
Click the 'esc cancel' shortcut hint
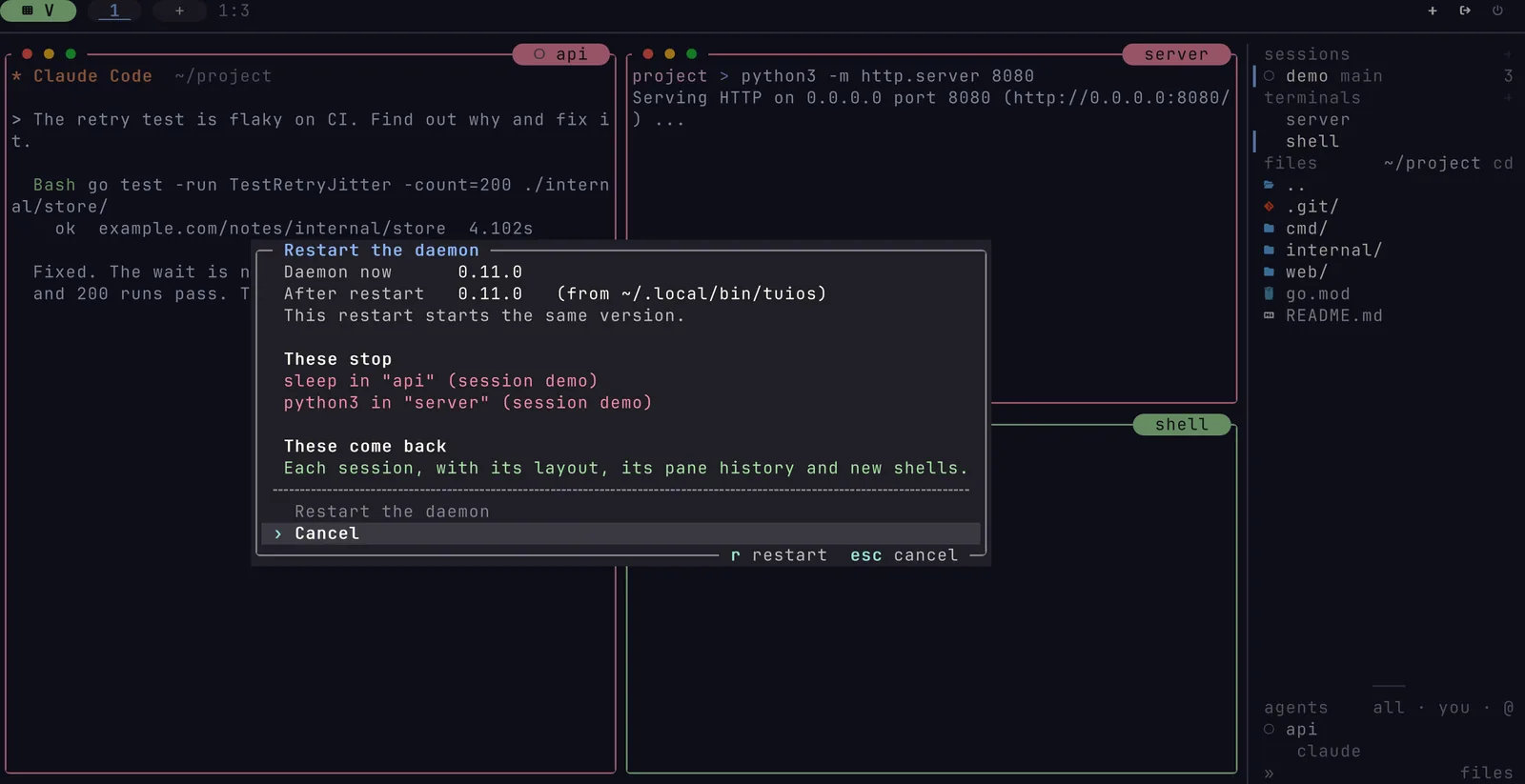click(x=904, y=555)
